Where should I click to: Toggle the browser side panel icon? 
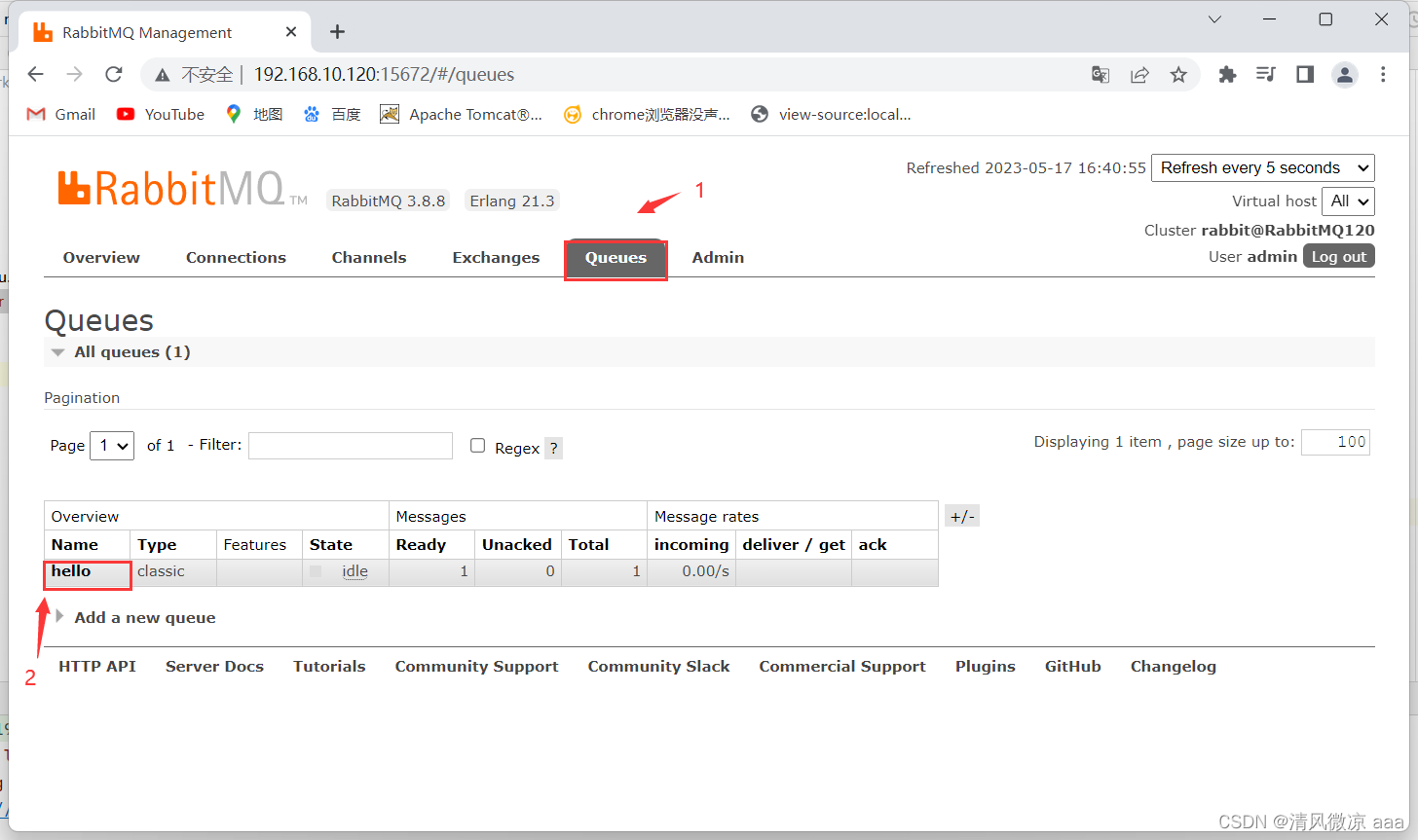(1305, 74)
